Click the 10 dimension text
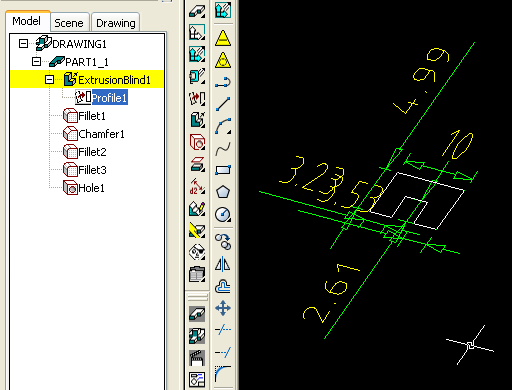 (457, 145)
